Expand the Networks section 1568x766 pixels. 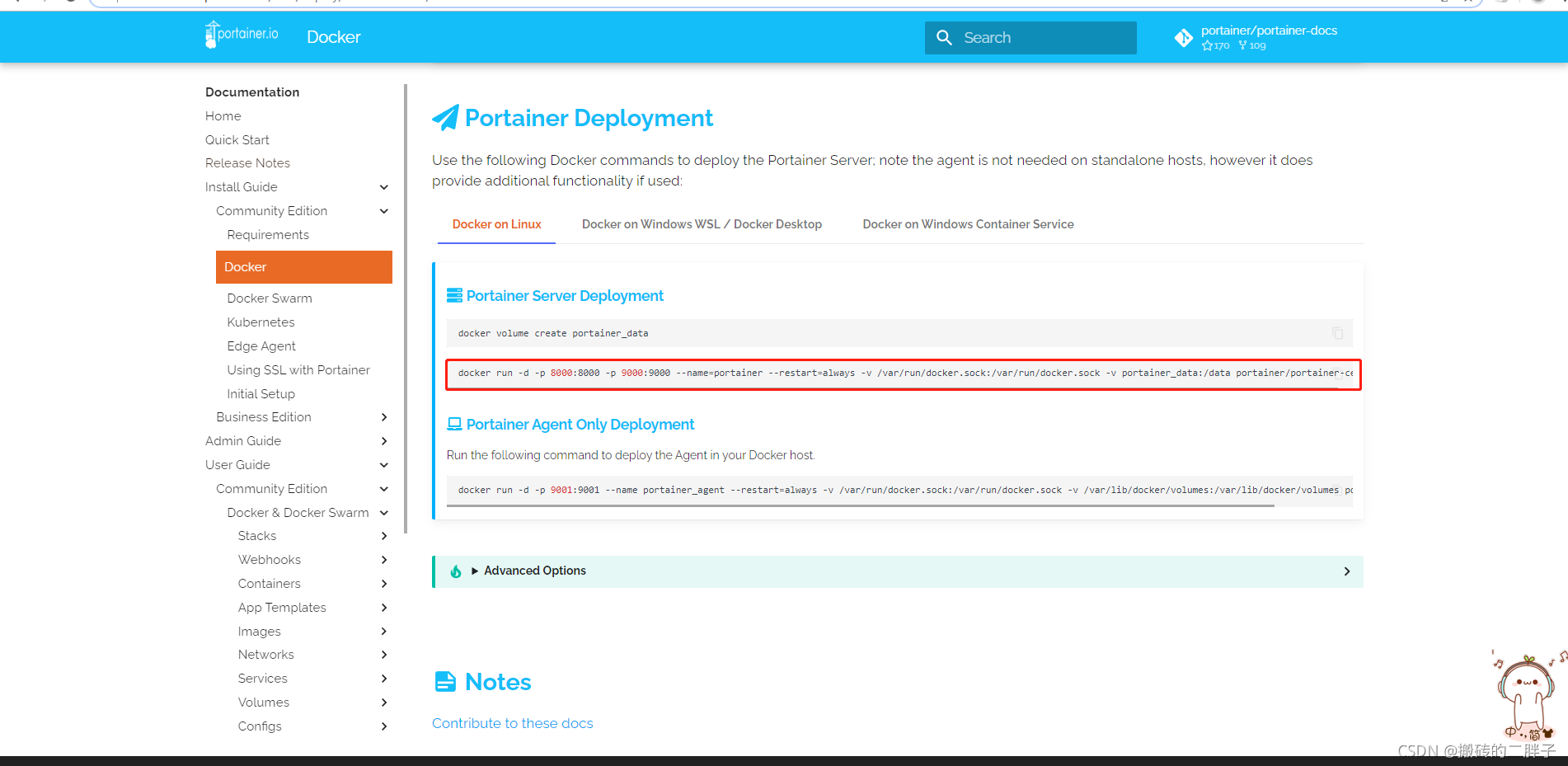[x=383, y=655]
